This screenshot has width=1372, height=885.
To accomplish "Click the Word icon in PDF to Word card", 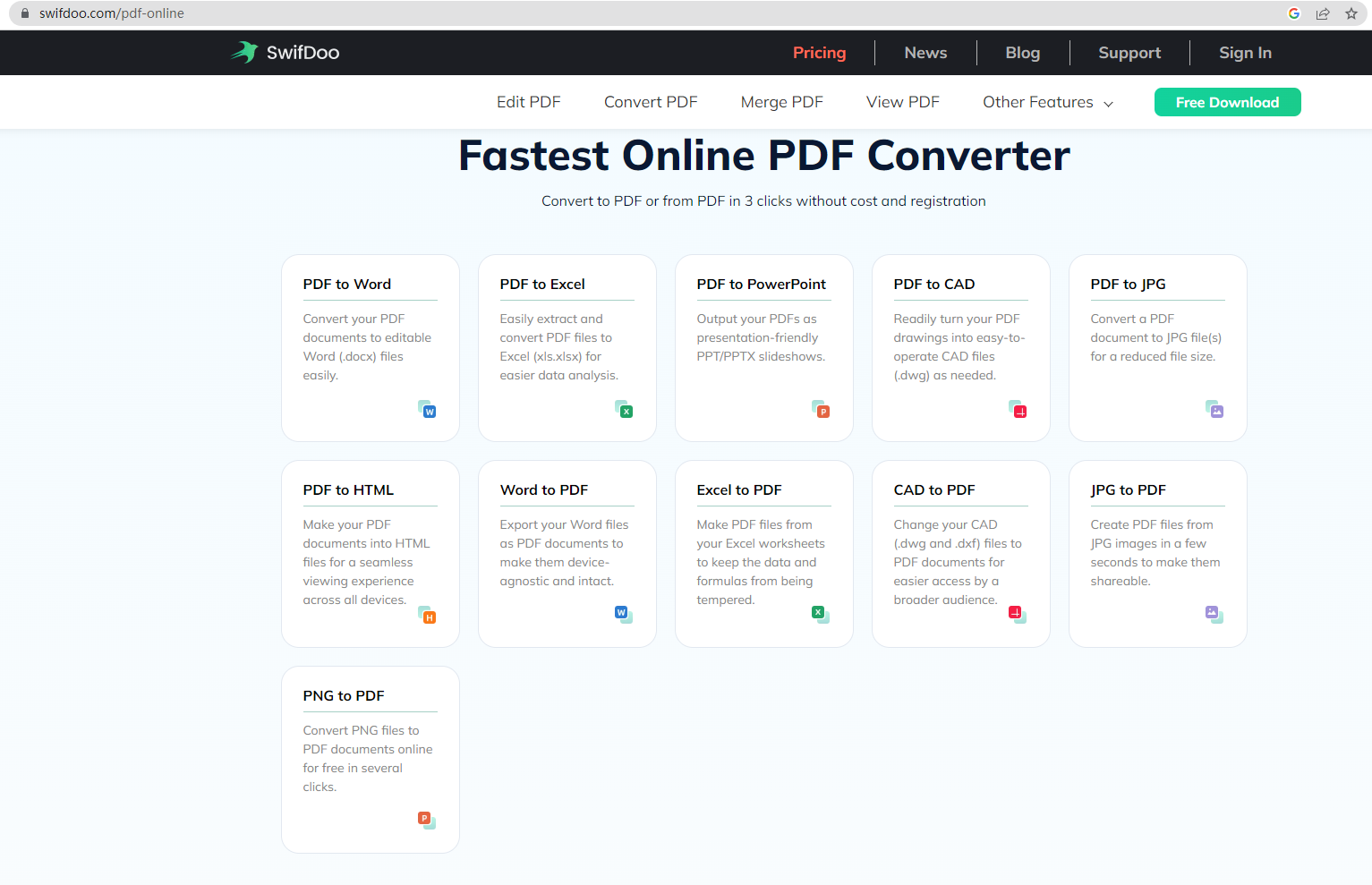I will pos(427,409).
